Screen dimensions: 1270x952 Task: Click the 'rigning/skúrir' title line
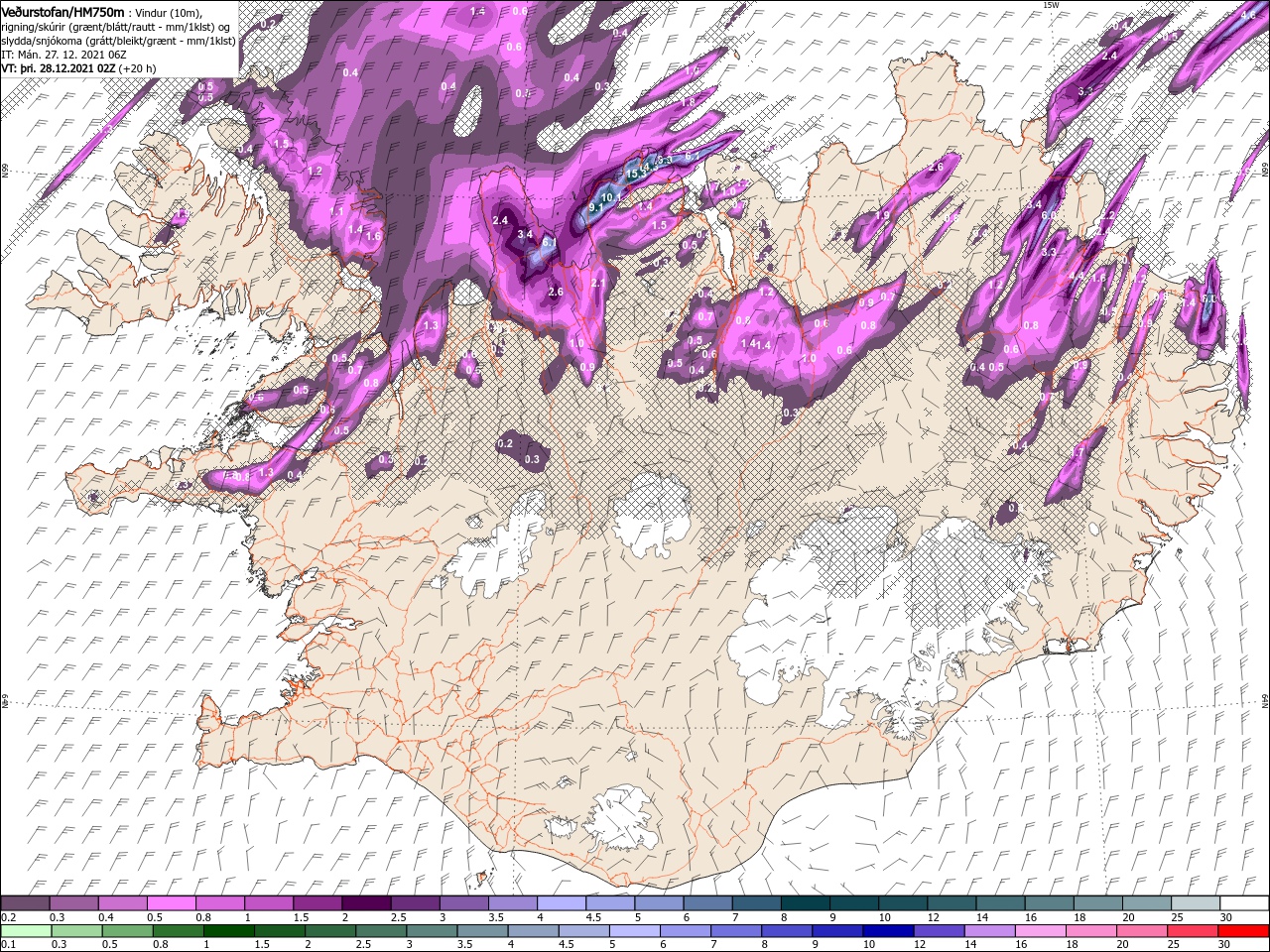click(x=115, y=26)
